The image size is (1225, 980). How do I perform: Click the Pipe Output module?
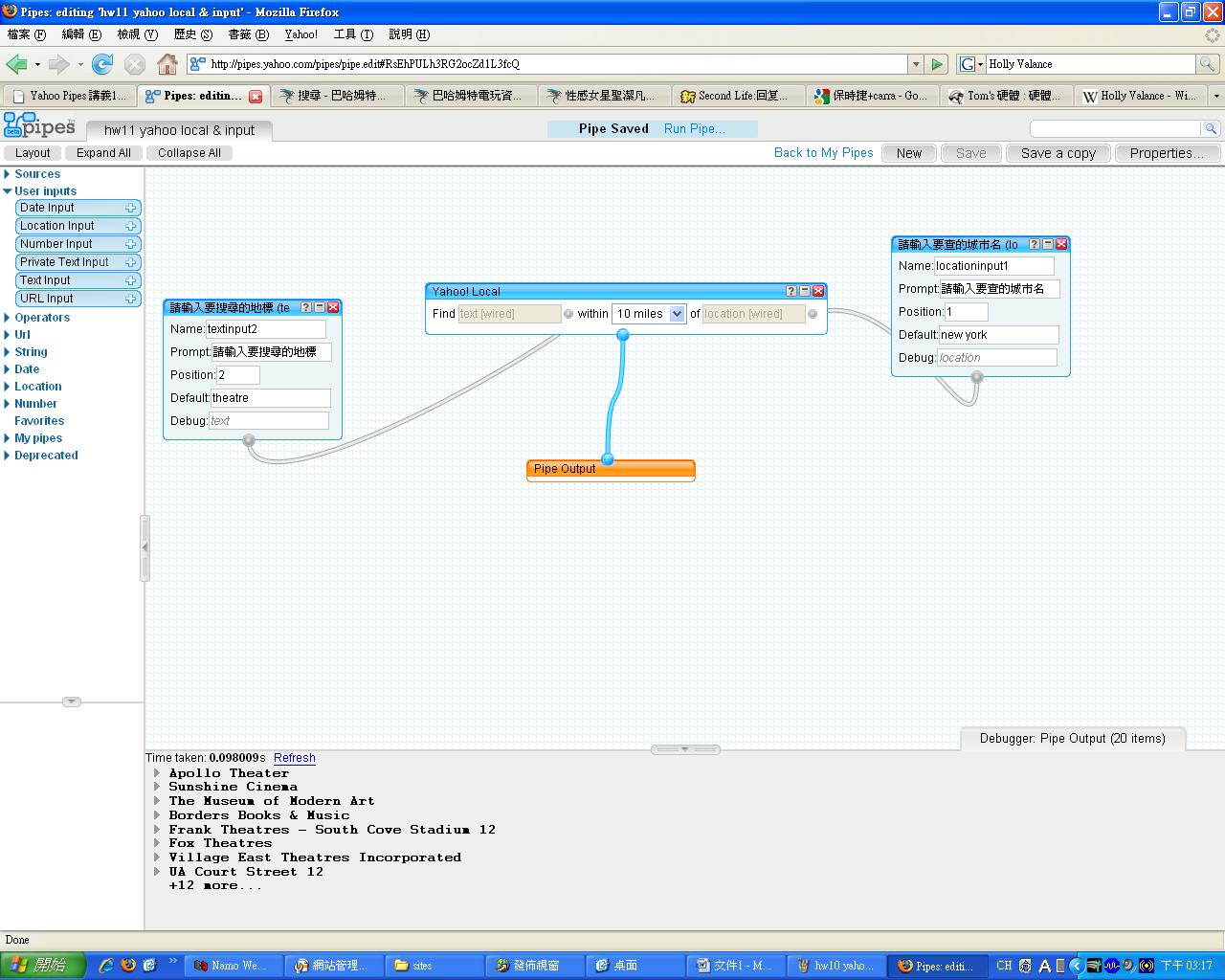coord(611,470)
